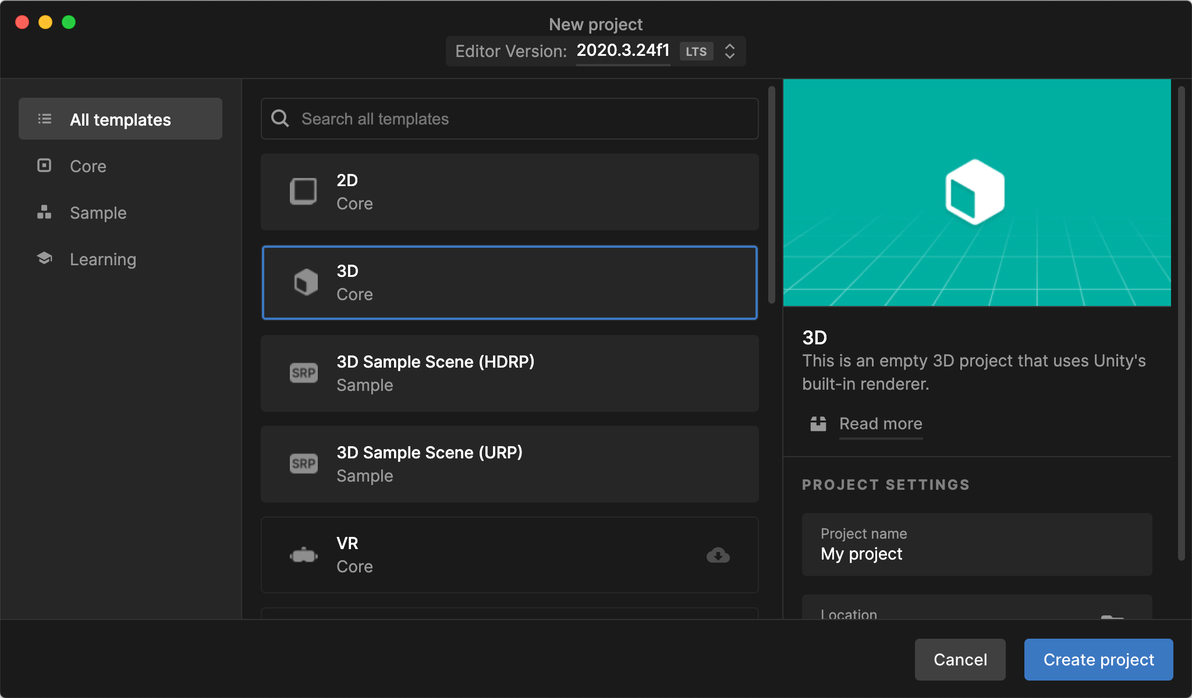
Task: Select the VR Core template
Action: [509, 554]
